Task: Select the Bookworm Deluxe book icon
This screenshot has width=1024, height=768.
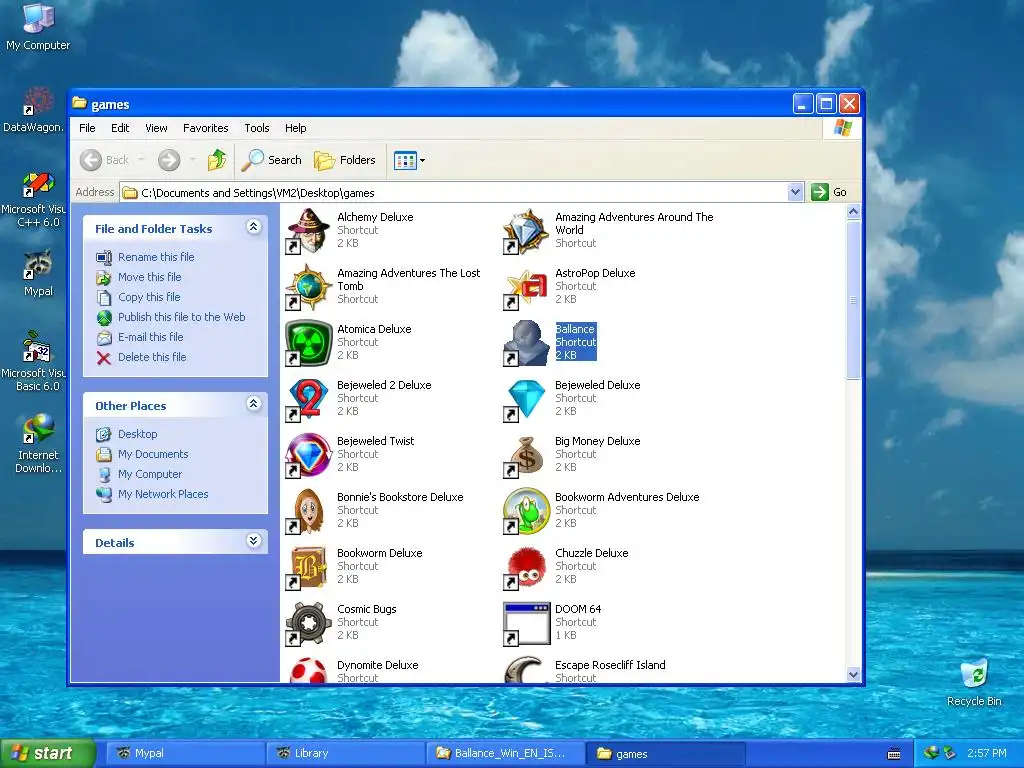Action: click(308, 568)
